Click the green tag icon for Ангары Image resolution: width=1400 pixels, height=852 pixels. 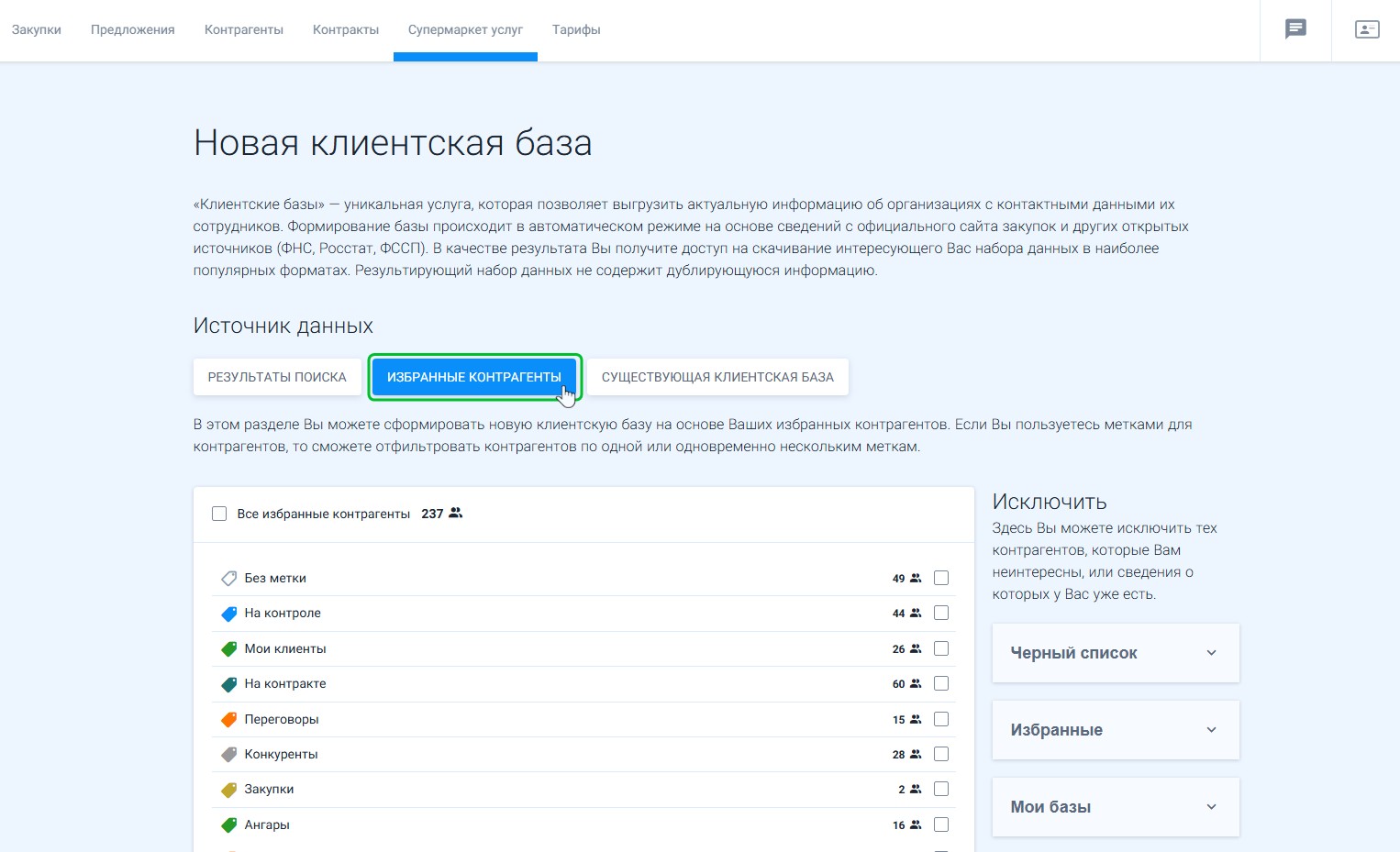[229, 825]
